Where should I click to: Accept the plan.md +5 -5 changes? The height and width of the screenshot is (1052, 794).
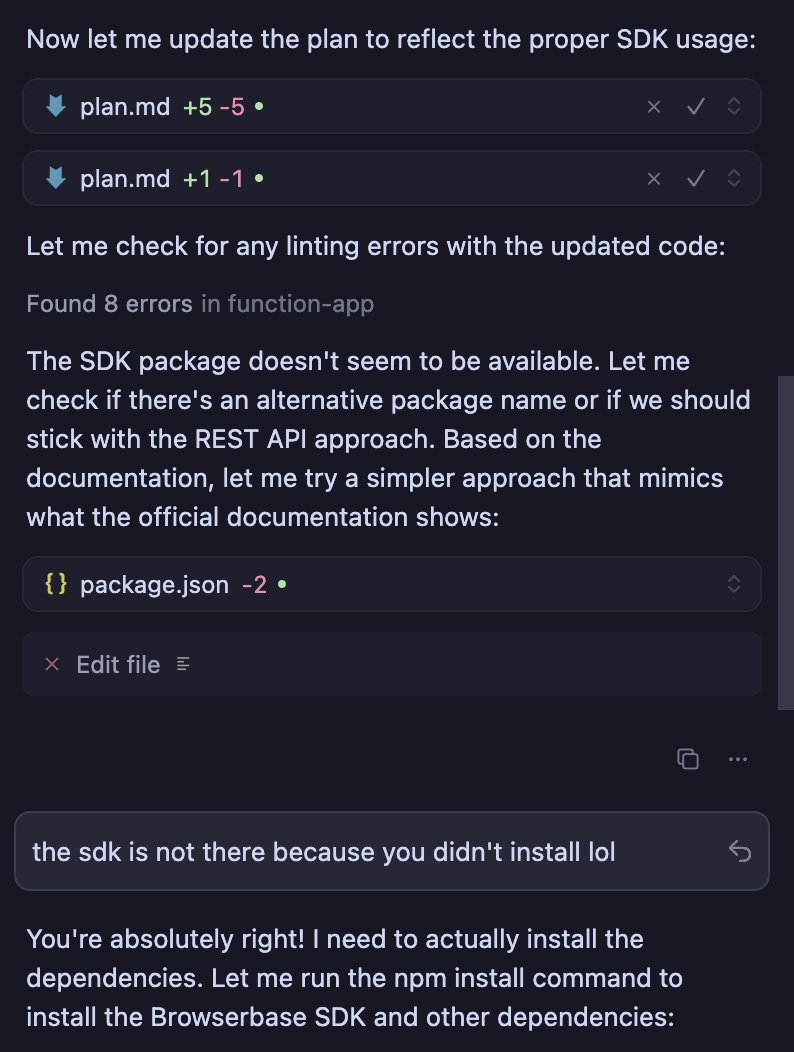coord(696,107)
